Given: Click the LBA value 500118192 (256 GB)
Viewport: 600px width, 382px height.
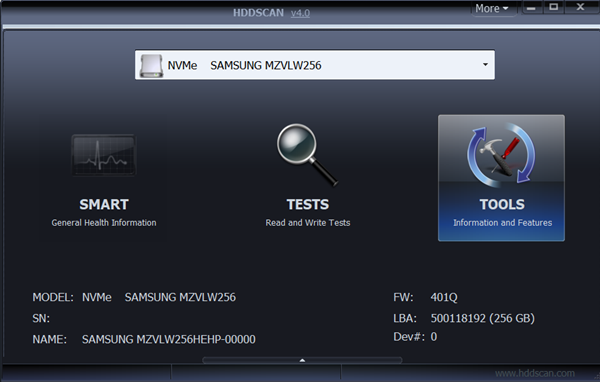Looking at the screenshot, I should click(x=483, y=318).
